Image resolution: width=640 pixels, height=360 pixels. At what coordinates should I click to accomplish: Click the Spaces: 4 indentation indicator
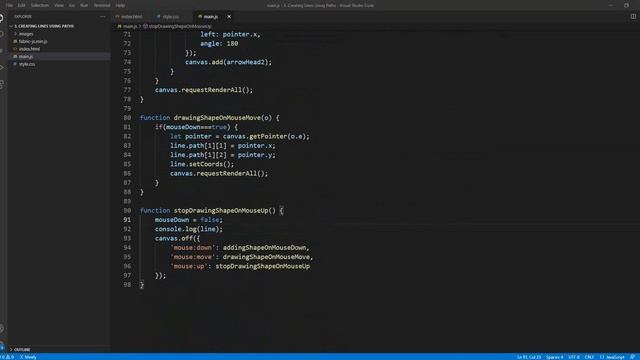point(554,357)
